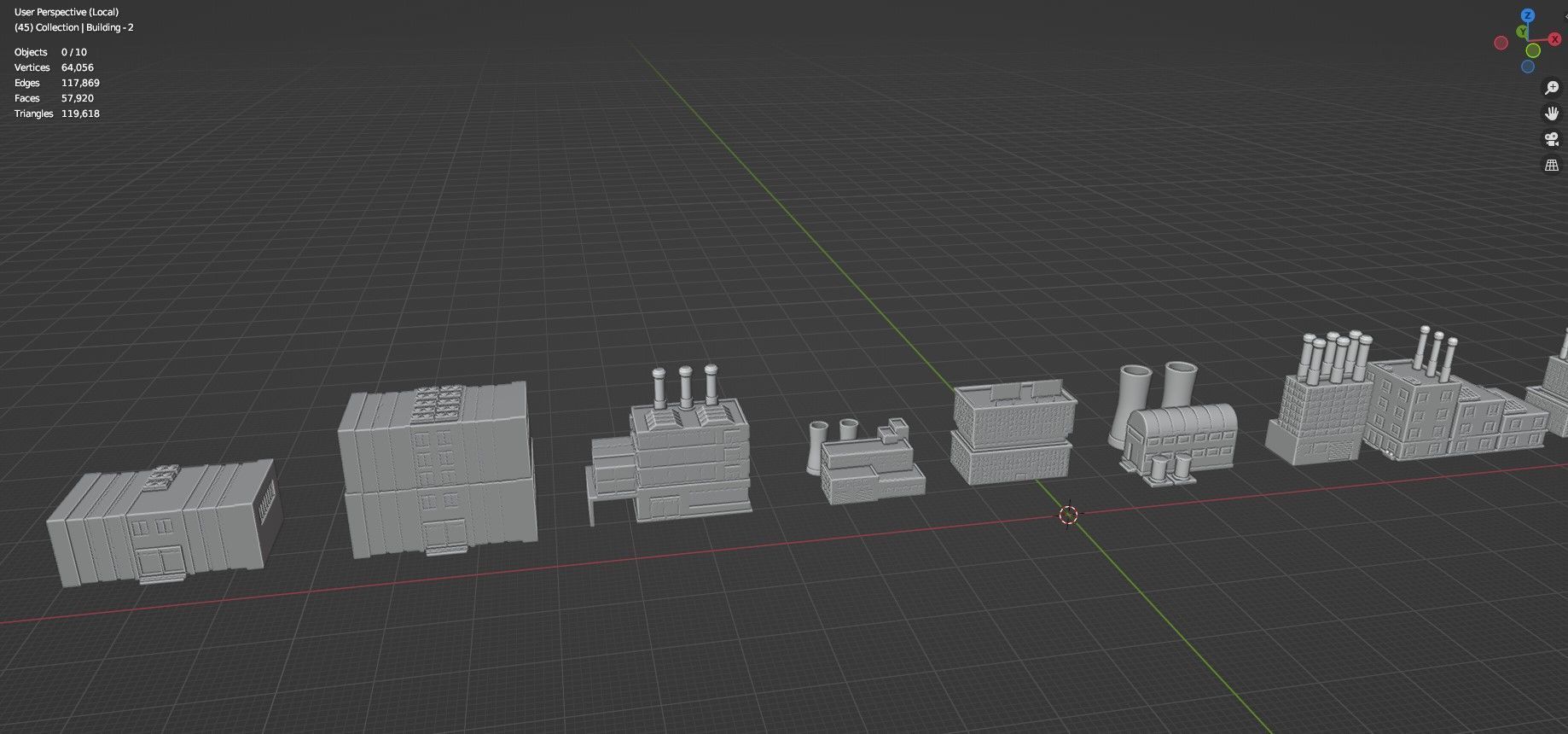Click the 3D cursor at the origin
Screen dimensions: 1568x734
point(1068,515)
